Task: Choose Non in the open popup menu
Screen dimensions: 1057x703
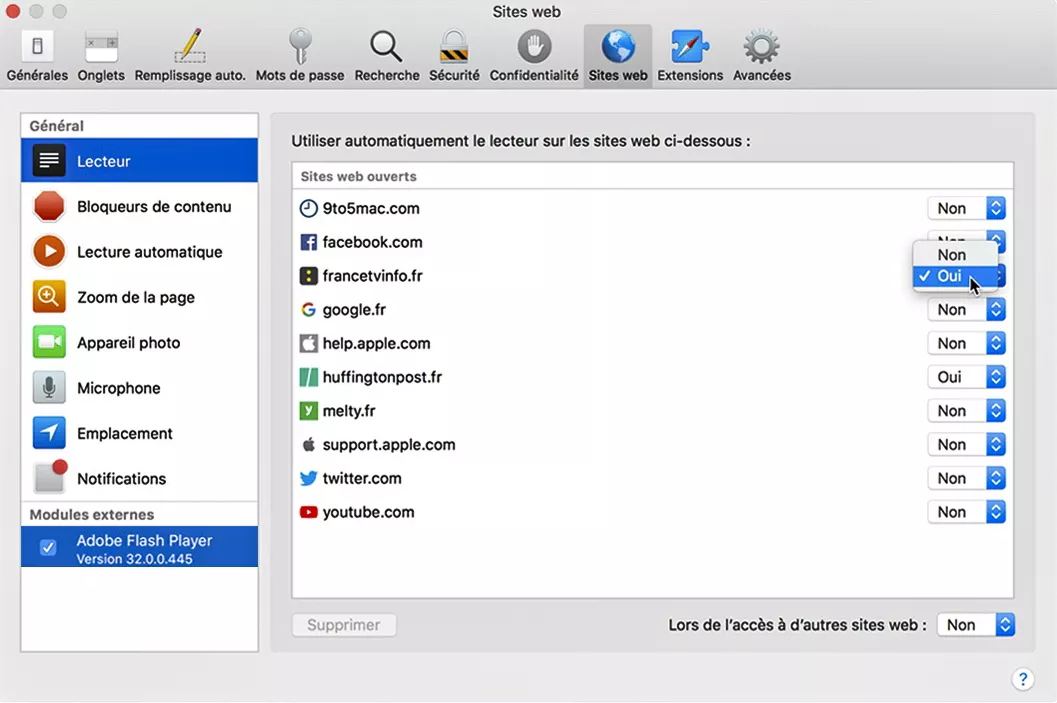Action: [x=951, y=255]
